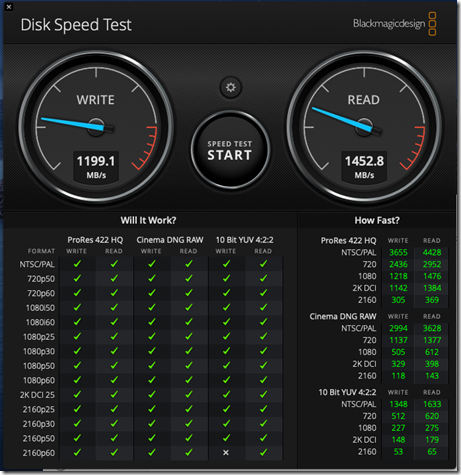This screenshot has height=475, width=461.
Task: Select the 2160p60 format row label
Action: pos(39,453)
